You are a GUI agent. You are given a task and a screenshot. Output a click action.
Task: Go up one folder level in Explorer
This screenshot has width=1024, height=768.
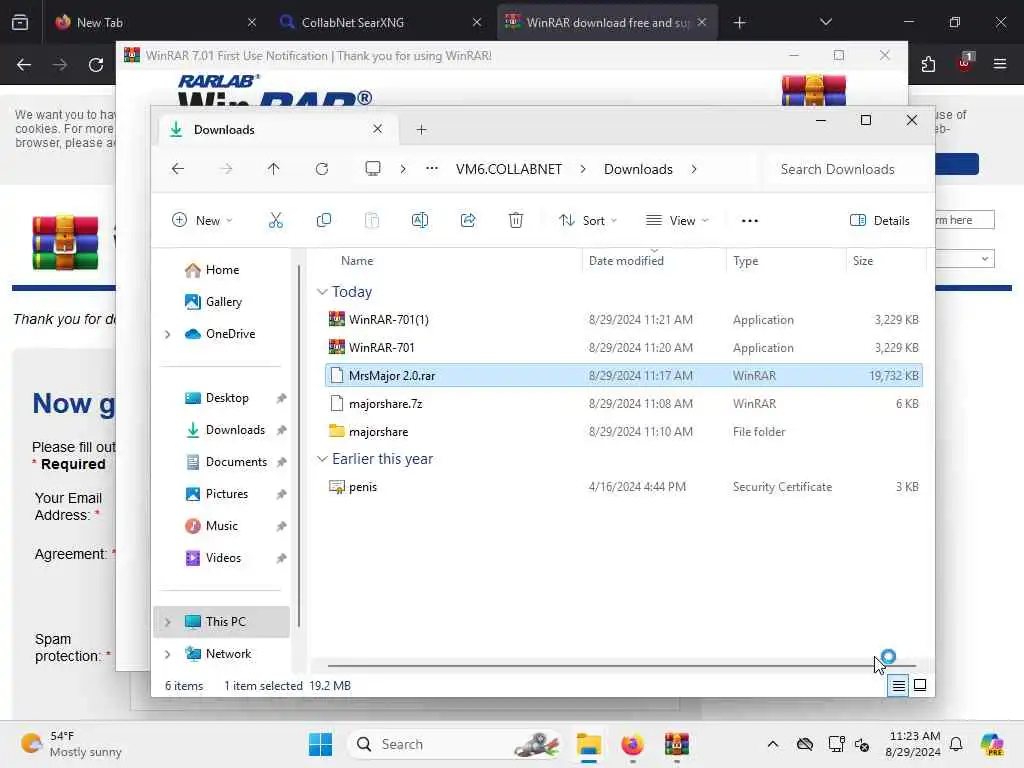coord(274,169)
